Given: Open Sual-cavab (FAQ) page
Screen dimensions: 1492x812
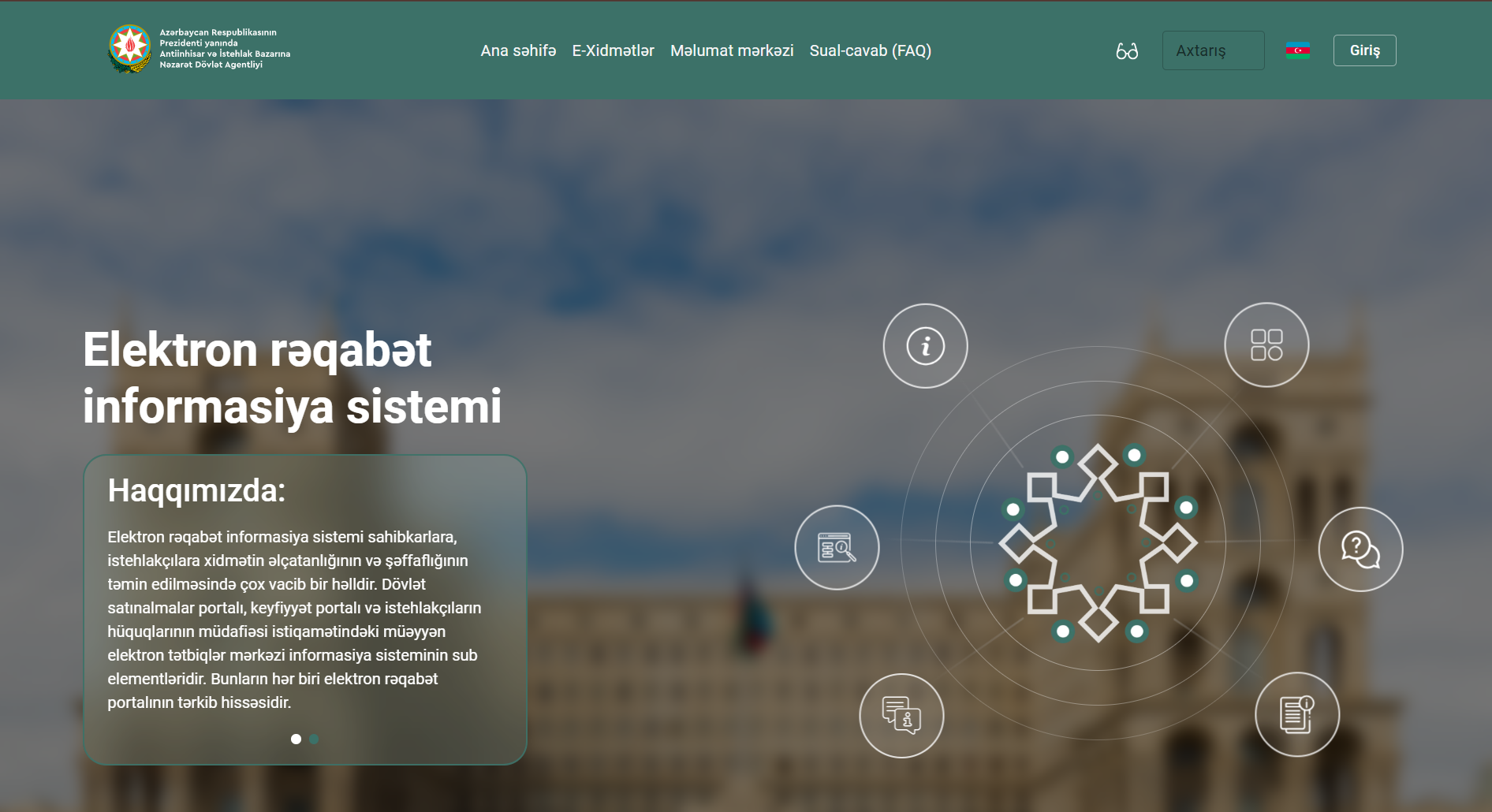Looking at the screenshot, I should click(x=870, y=51).
